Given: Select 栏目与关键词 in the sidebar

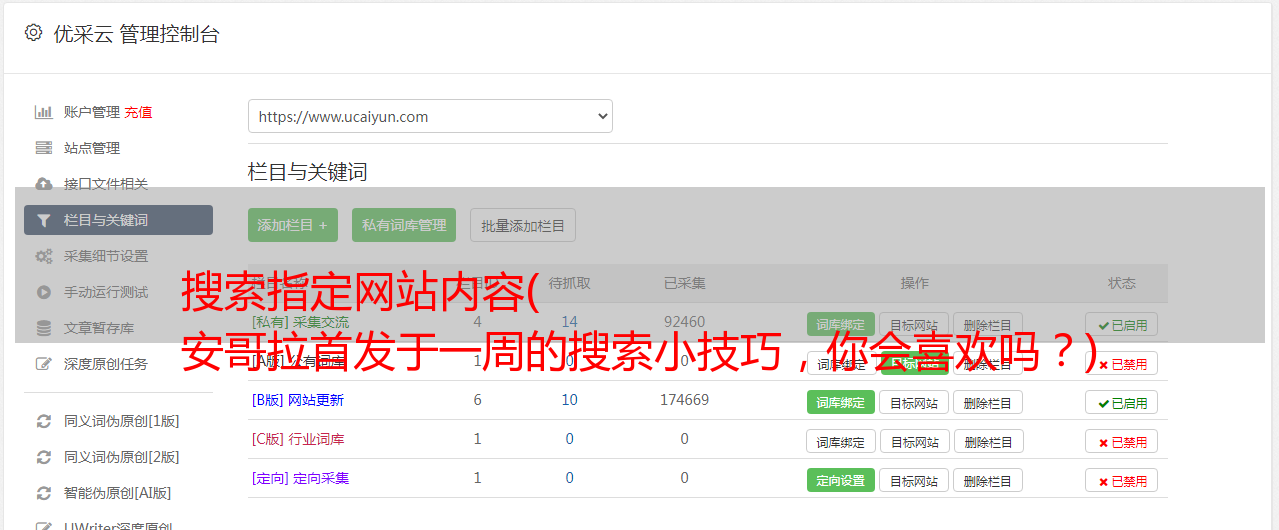Looking at the screenshot, I should click(118, 220).
